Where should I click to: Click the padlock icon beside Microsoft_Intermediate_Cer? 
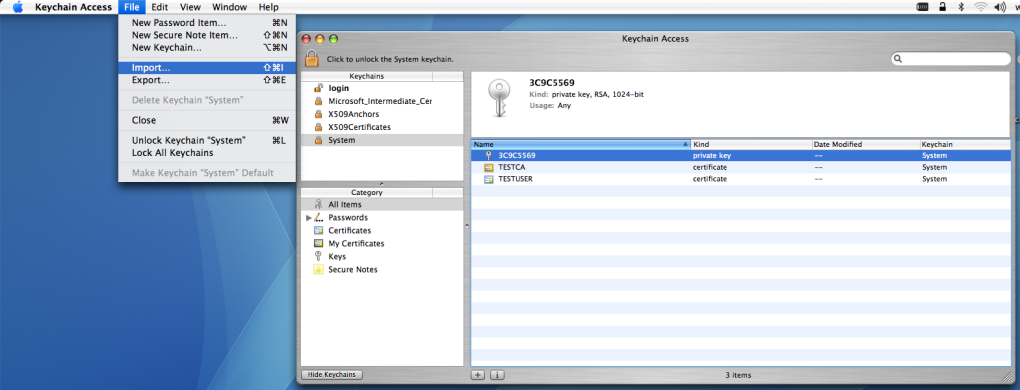click(318, 101)
